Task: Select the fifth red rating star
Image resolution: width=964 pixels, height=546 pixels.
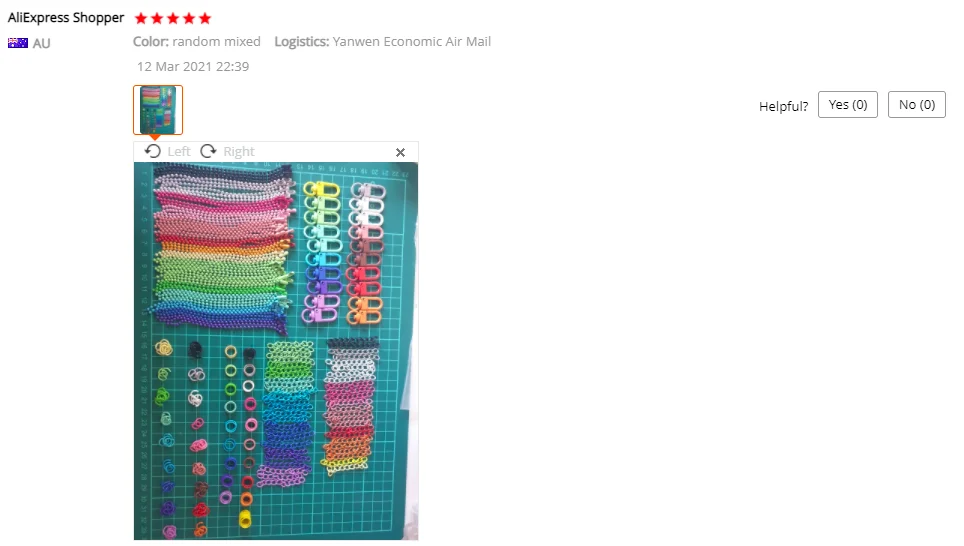Action: (205, 18)
